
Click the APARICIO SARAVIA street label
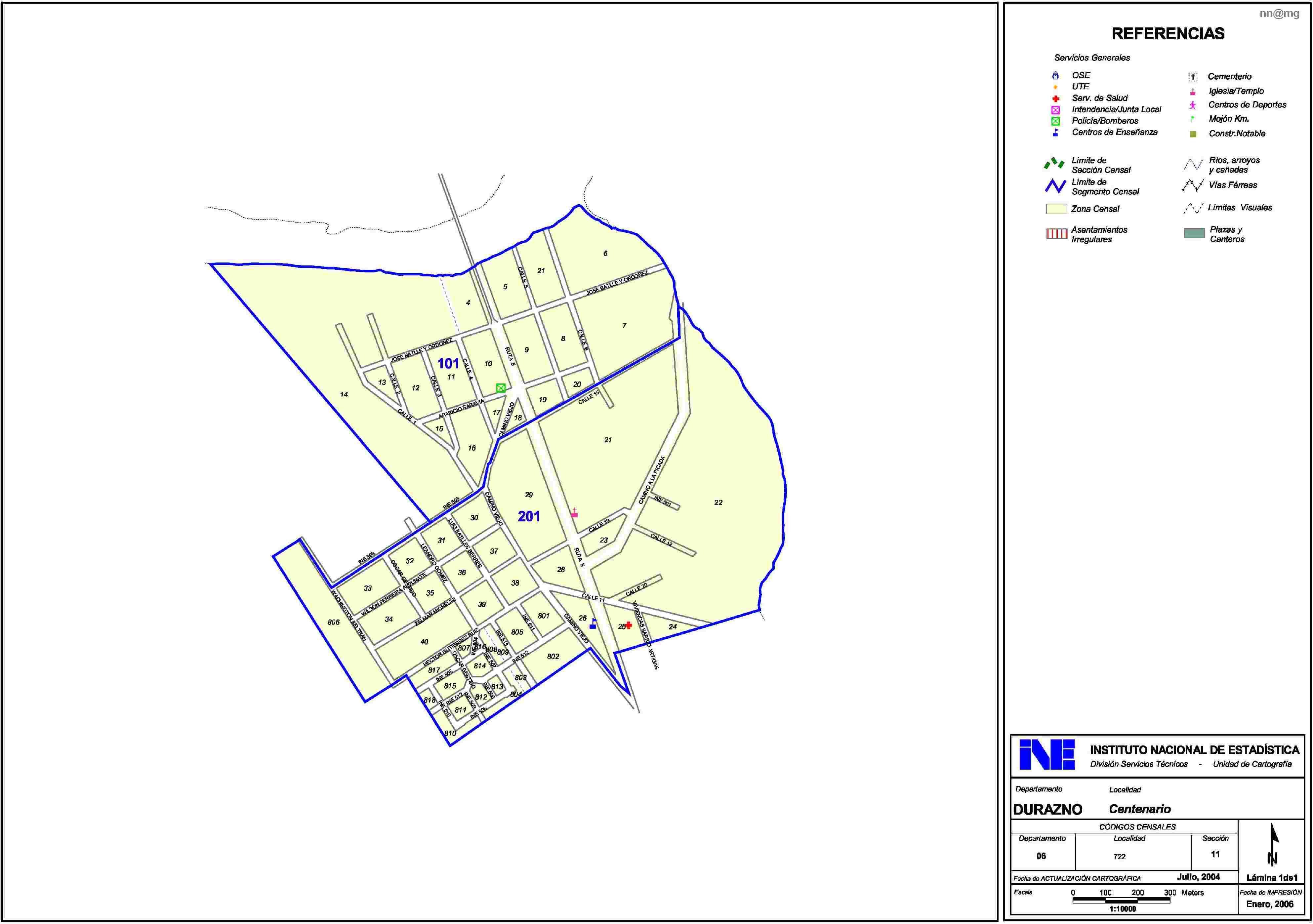coord(461,408)
